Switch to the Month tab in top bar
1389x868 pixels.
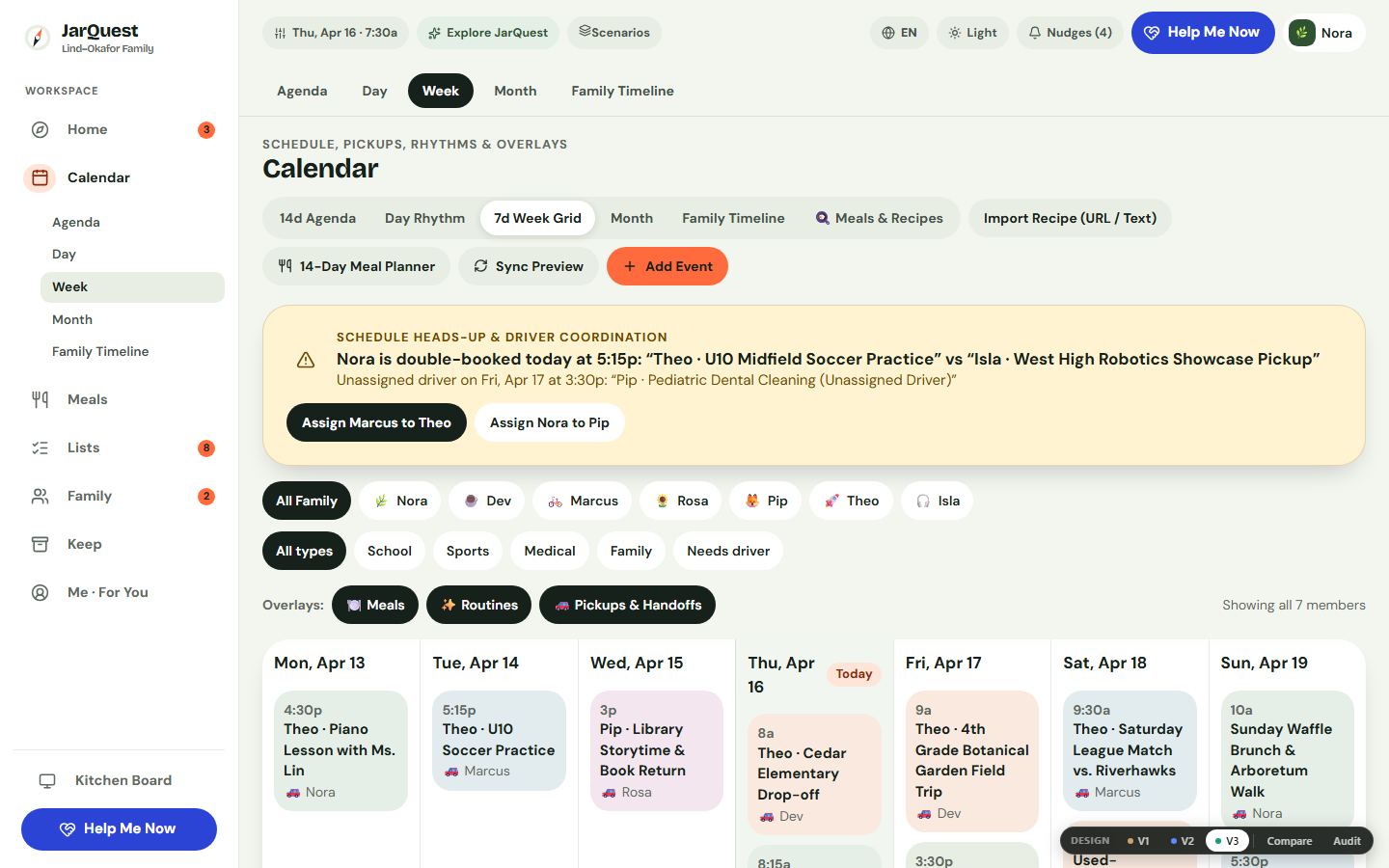point(515,91)
